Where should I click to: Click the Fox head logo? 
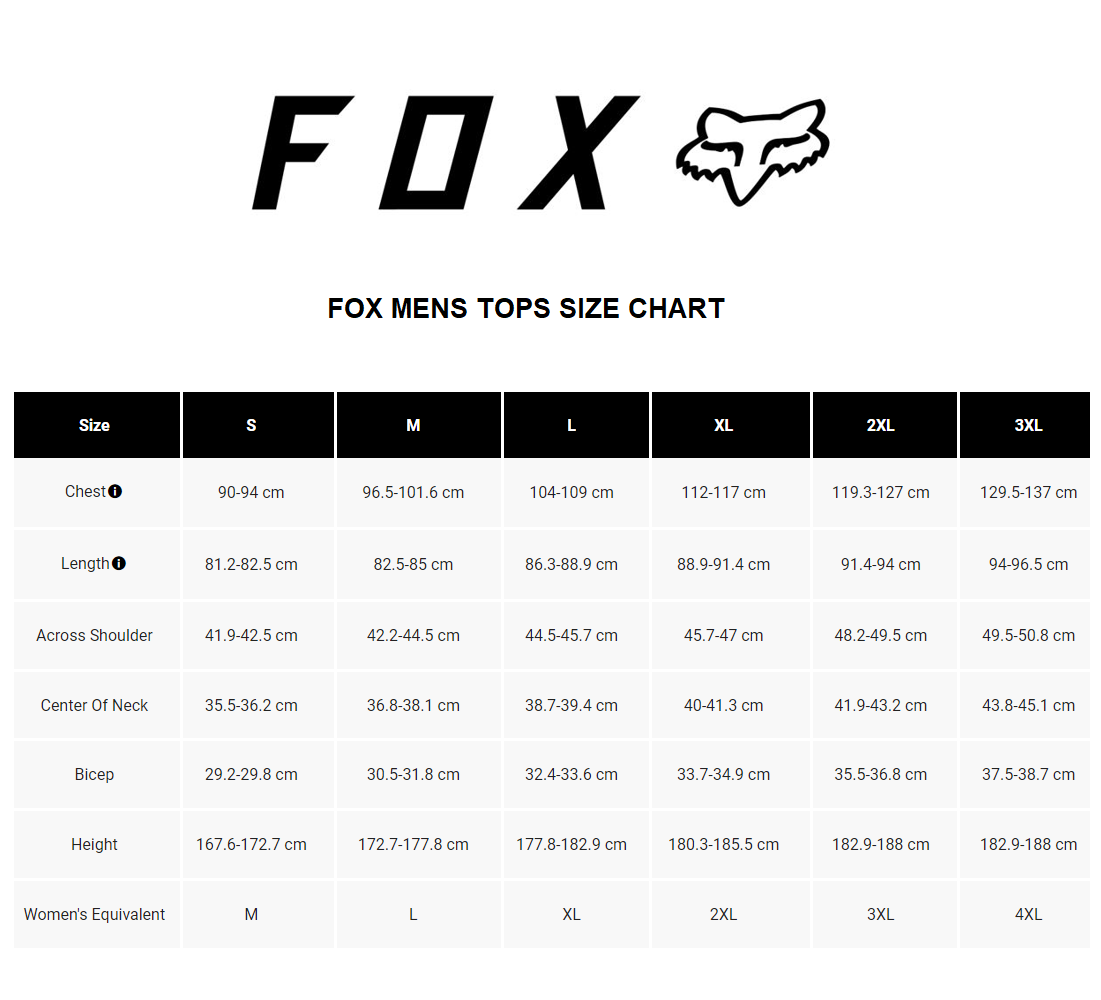tap(753, 152)
